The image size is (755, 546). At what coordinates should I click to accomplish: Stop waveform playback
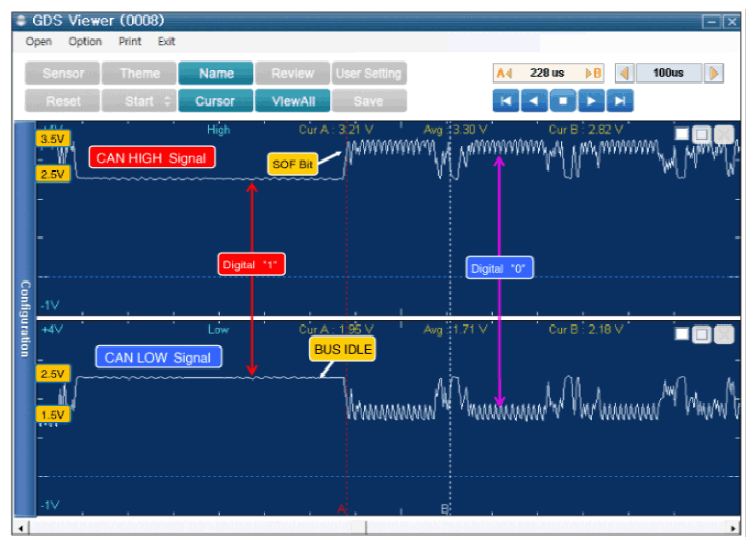tap(563, 101)
